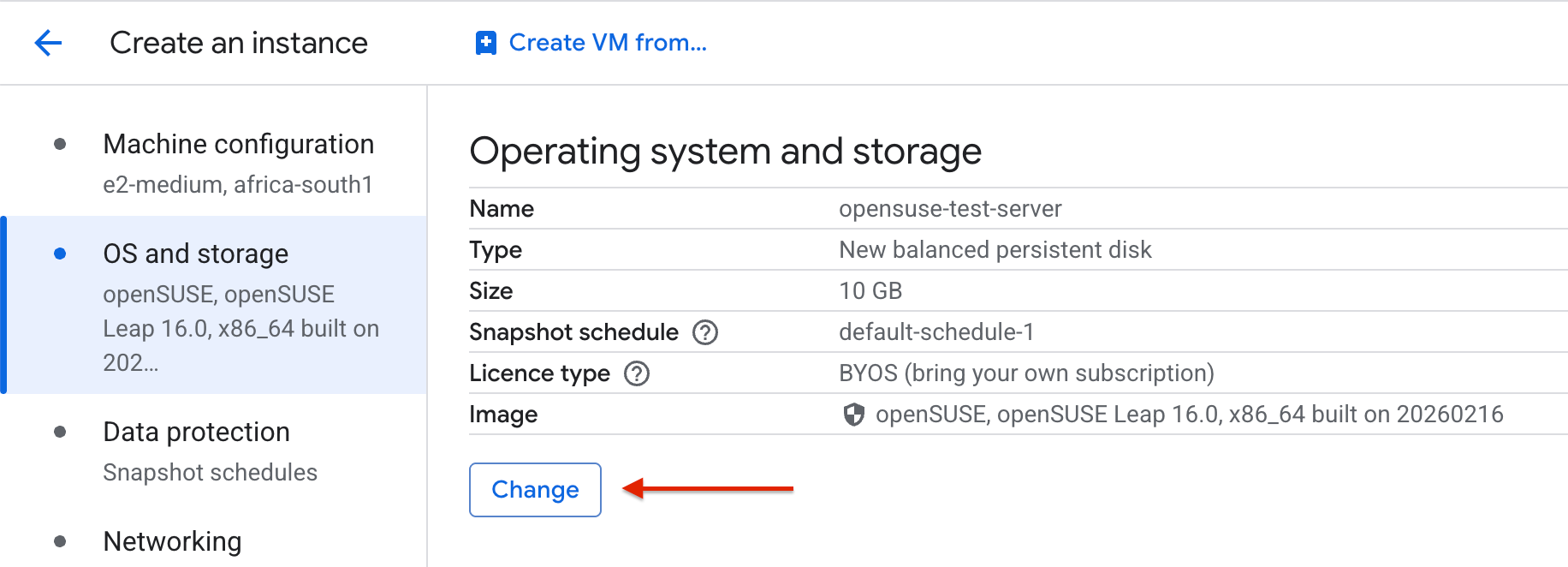Click New balanced persistent disk type value
The image size is (1568, 567).
(995, 250)
